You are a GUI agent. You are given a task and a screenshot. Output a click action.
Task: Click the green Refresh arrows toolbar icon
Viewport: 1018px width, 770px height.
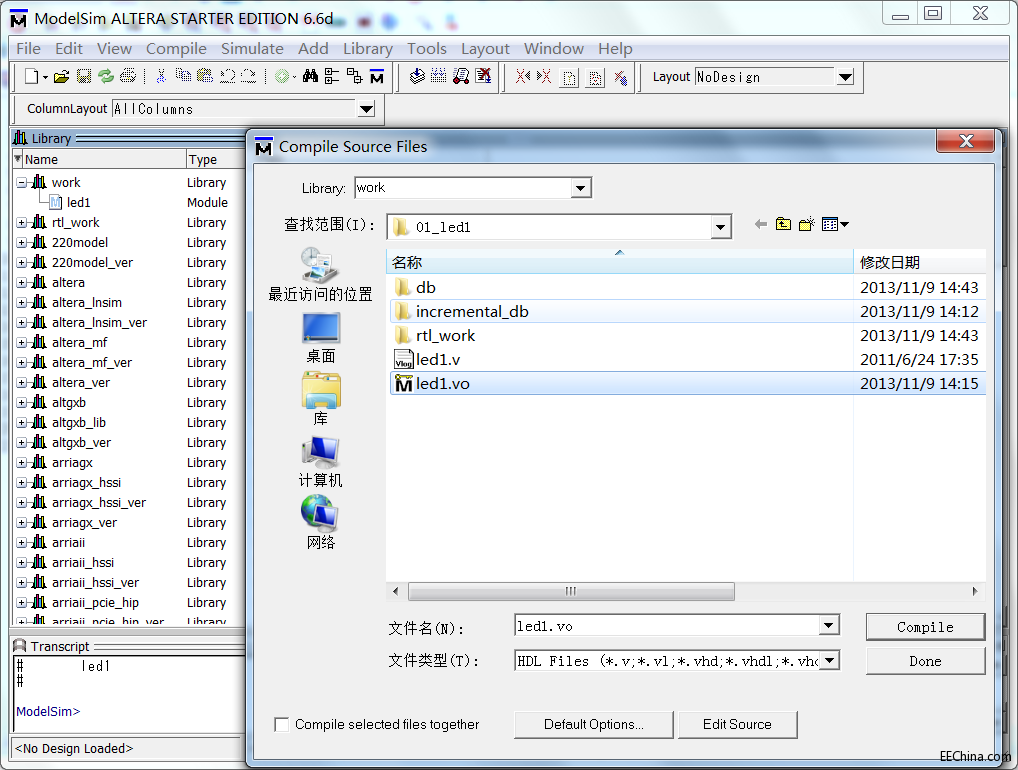pos(105,77)
